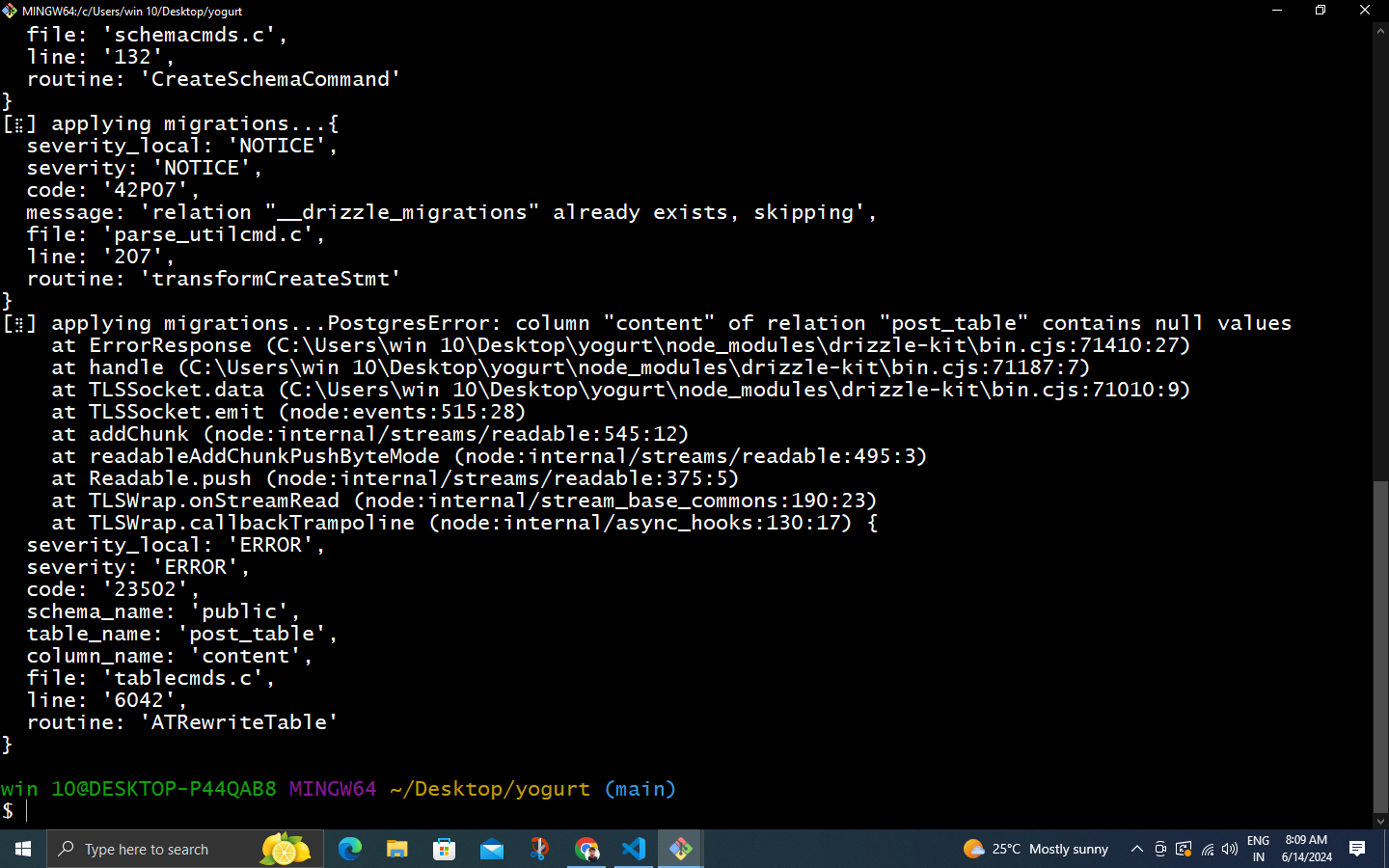This screenshot has height=868, width=1389.
Task: Click the text "severity_local: 'NOTICE'"
Action: tap(182, 146)
